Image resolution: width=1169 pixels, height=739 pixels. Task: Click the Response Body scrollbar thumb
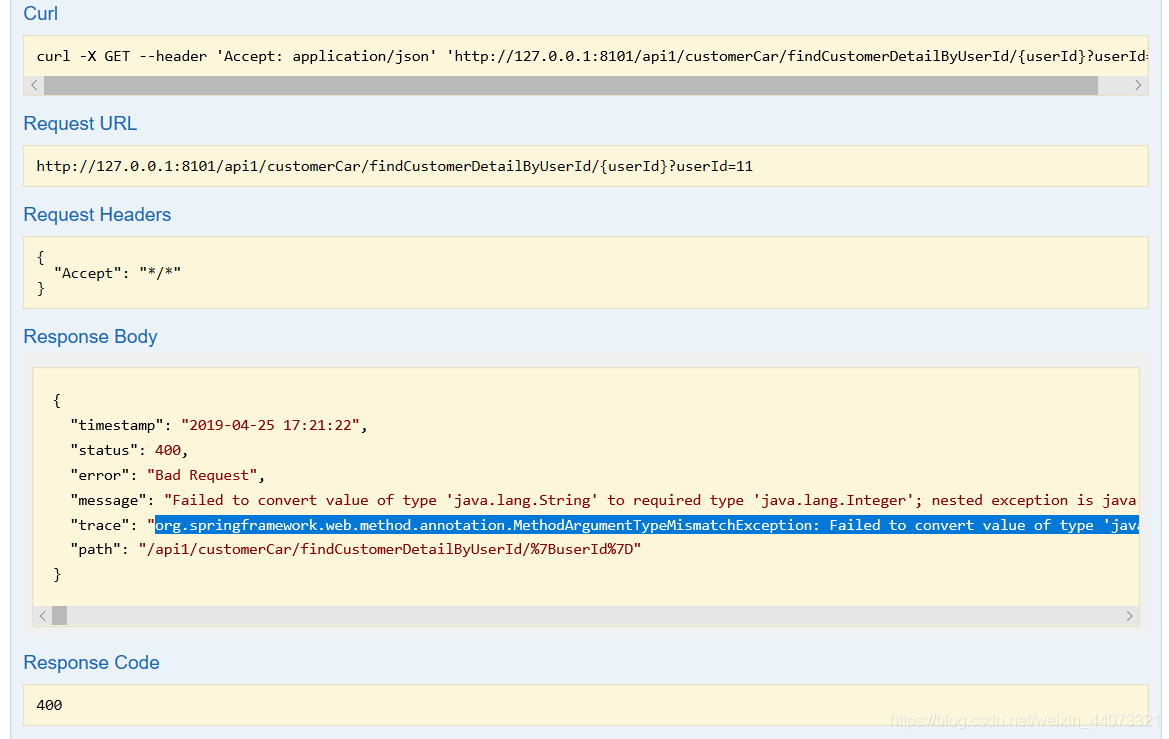[60, 616]
